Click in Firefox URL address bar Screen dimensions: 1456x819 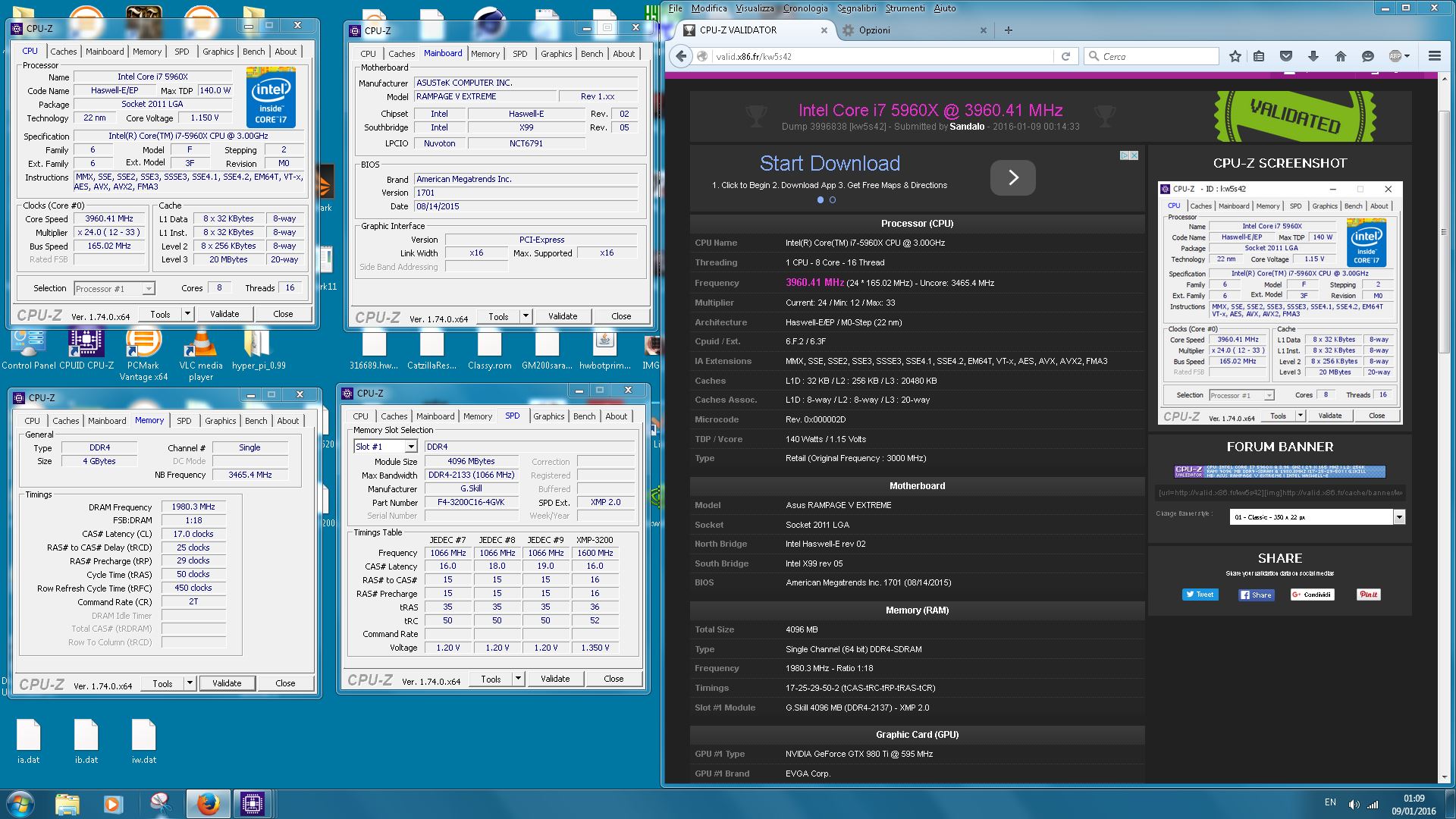(883, 56)
